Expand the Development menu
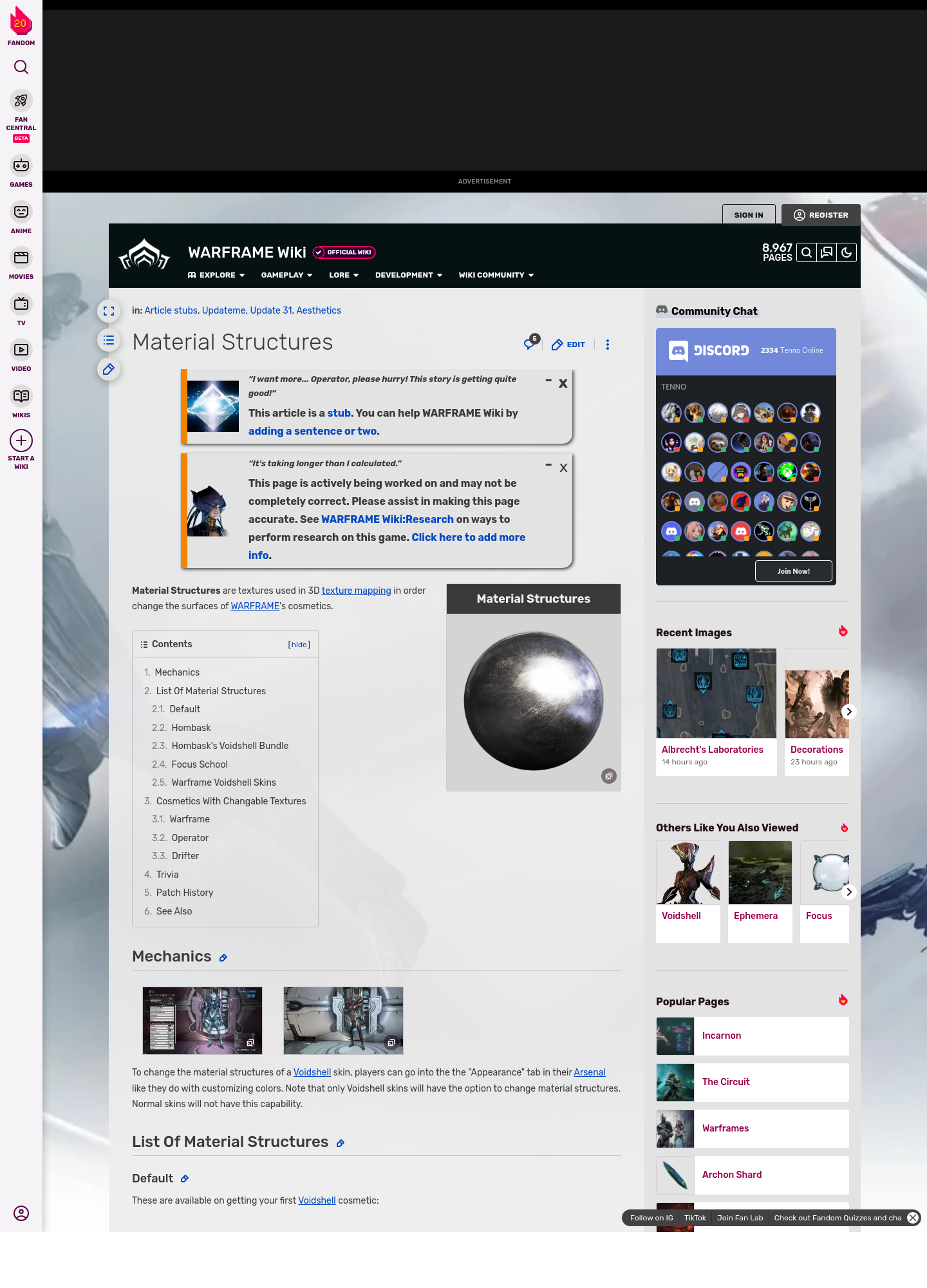927x1288 pixels. tap(409, 275)
